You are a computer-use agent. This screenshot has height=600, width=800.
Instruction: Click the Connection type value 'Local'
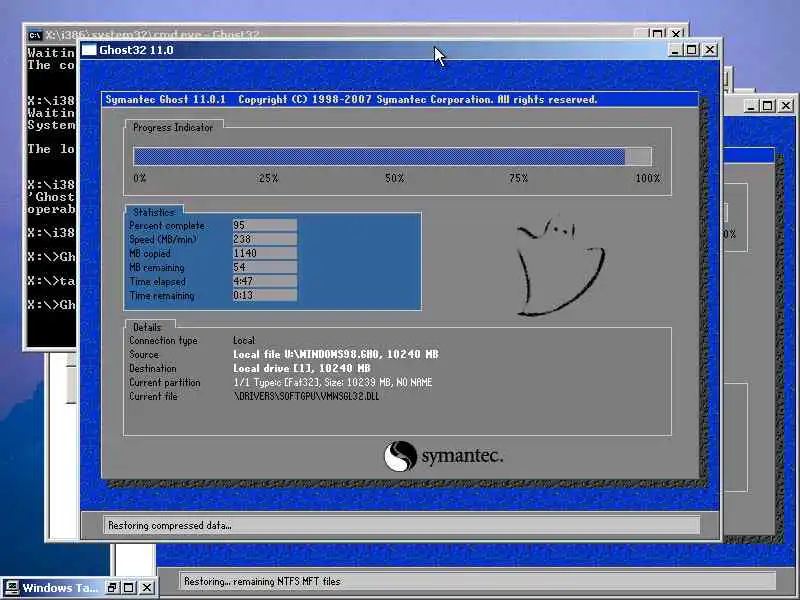[244, 340]
